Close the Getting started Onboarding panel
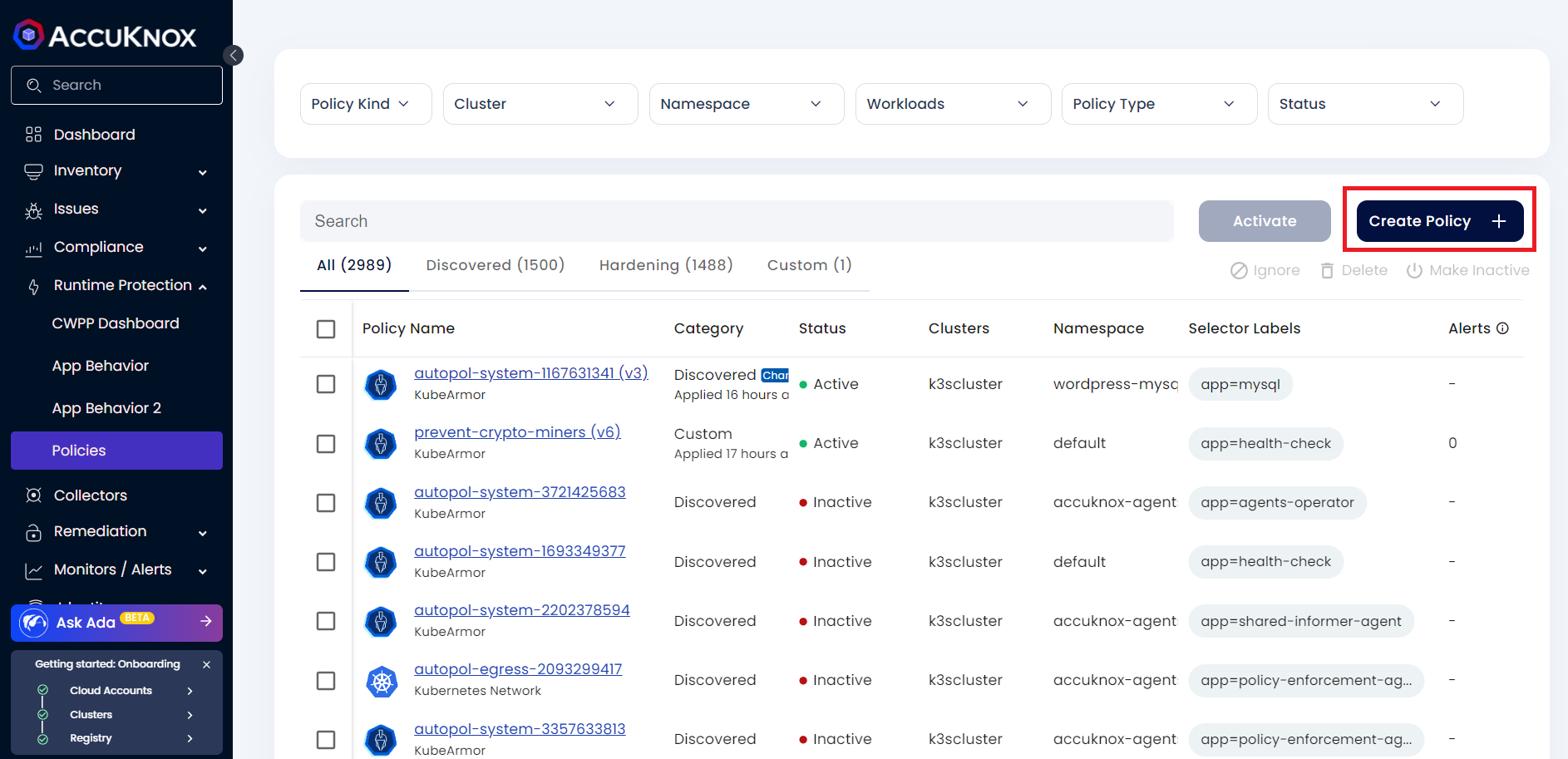Screen dimensions: 1568x759 pyautogui.click(x=206, y=664)
